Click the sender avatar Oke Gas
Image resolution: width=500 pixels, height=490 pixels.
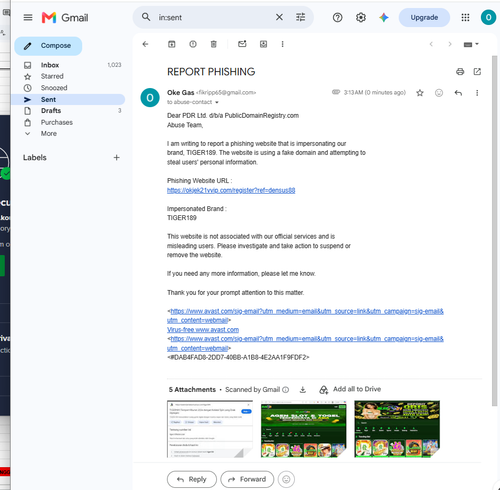click(150, 98)
